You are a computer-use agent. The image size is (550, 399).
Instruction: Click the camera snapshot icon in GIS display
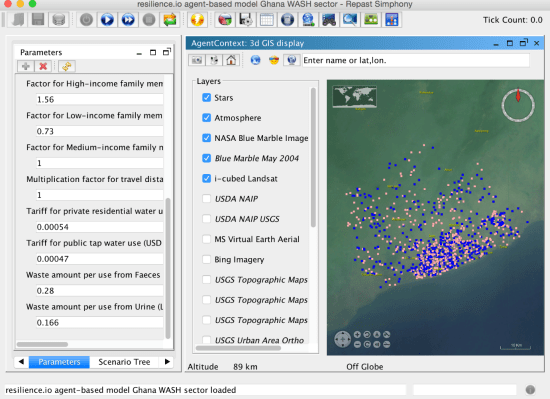(x=197, y=60)
